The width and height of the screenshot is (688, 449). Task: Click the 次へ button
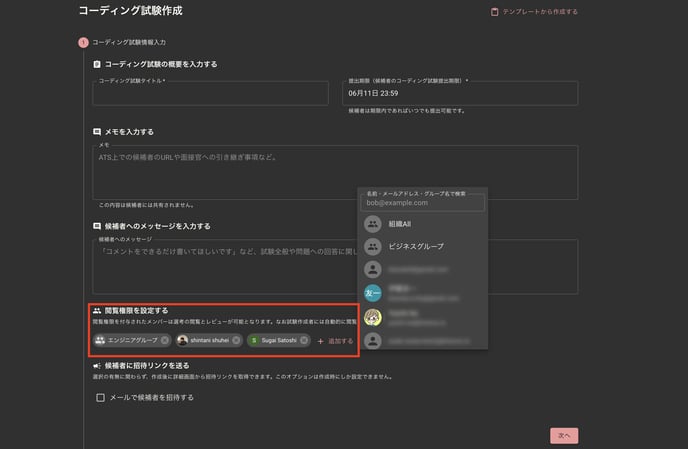click(x=564, y=435)
